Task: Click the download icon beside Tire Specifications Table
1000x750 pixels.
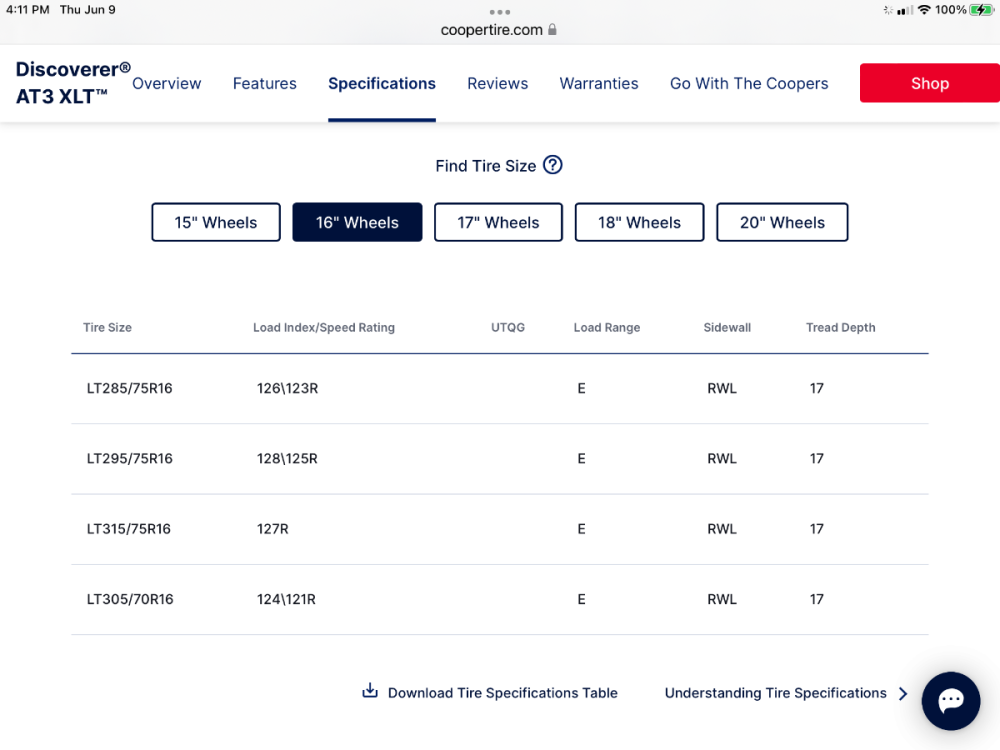Action: pos(370,691)
